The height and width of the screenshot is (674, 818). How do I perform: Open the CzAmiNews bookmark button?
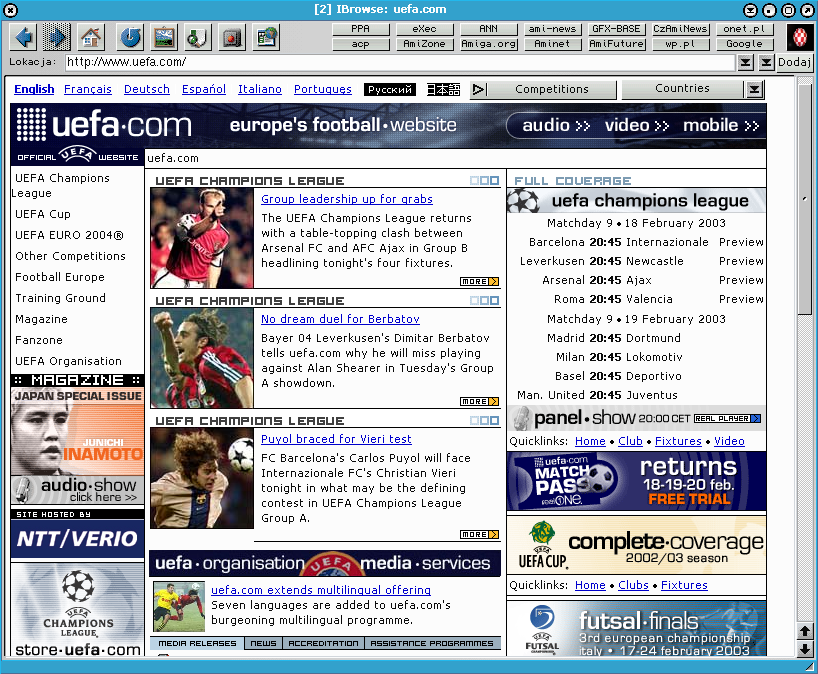click(680, 29)
